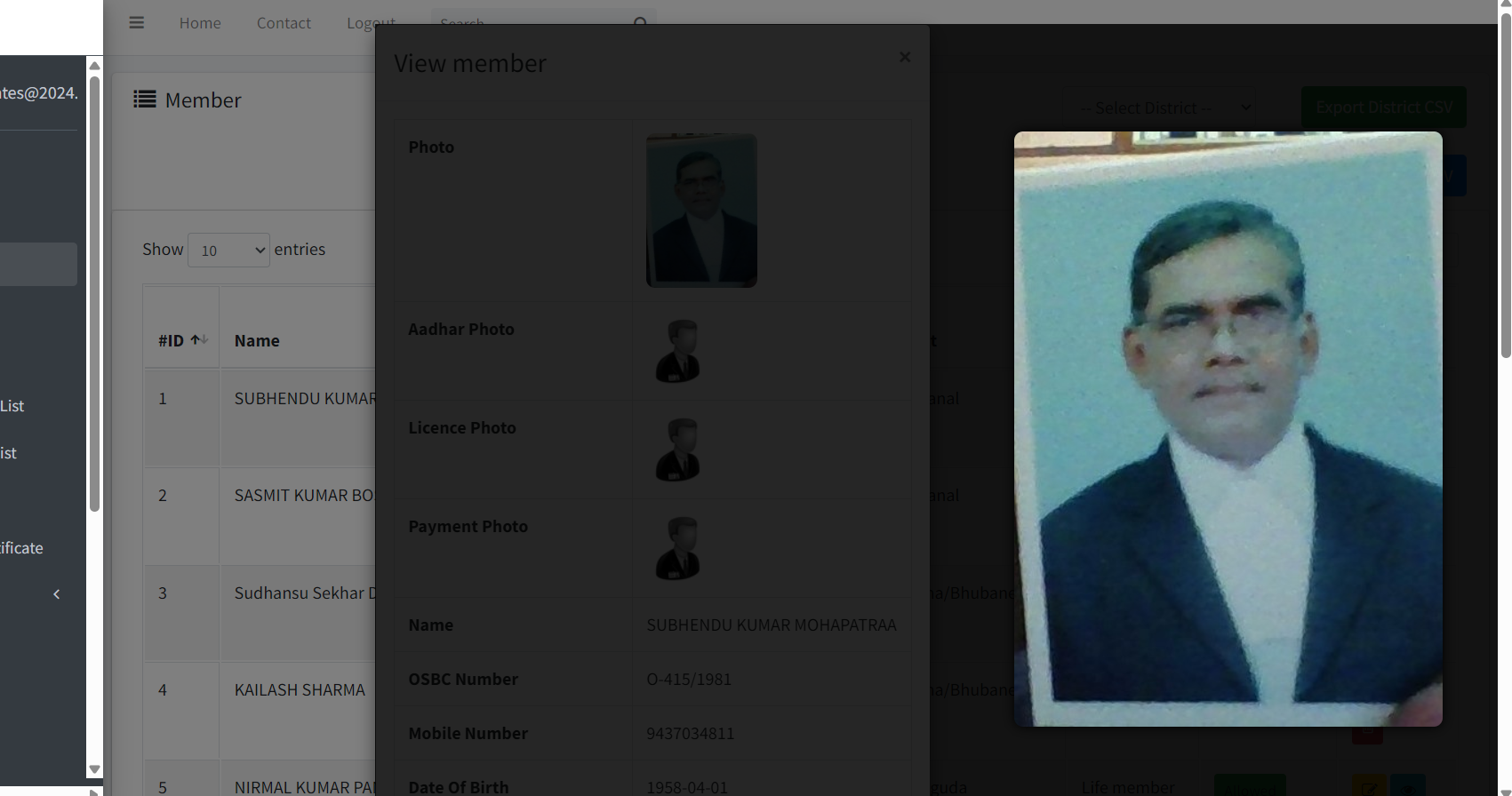Click the Licence Photo placeholder icon
Image resolution: width=1512 pixels, height=796 pixels.
pyautogui.click(x=677, y=450)
